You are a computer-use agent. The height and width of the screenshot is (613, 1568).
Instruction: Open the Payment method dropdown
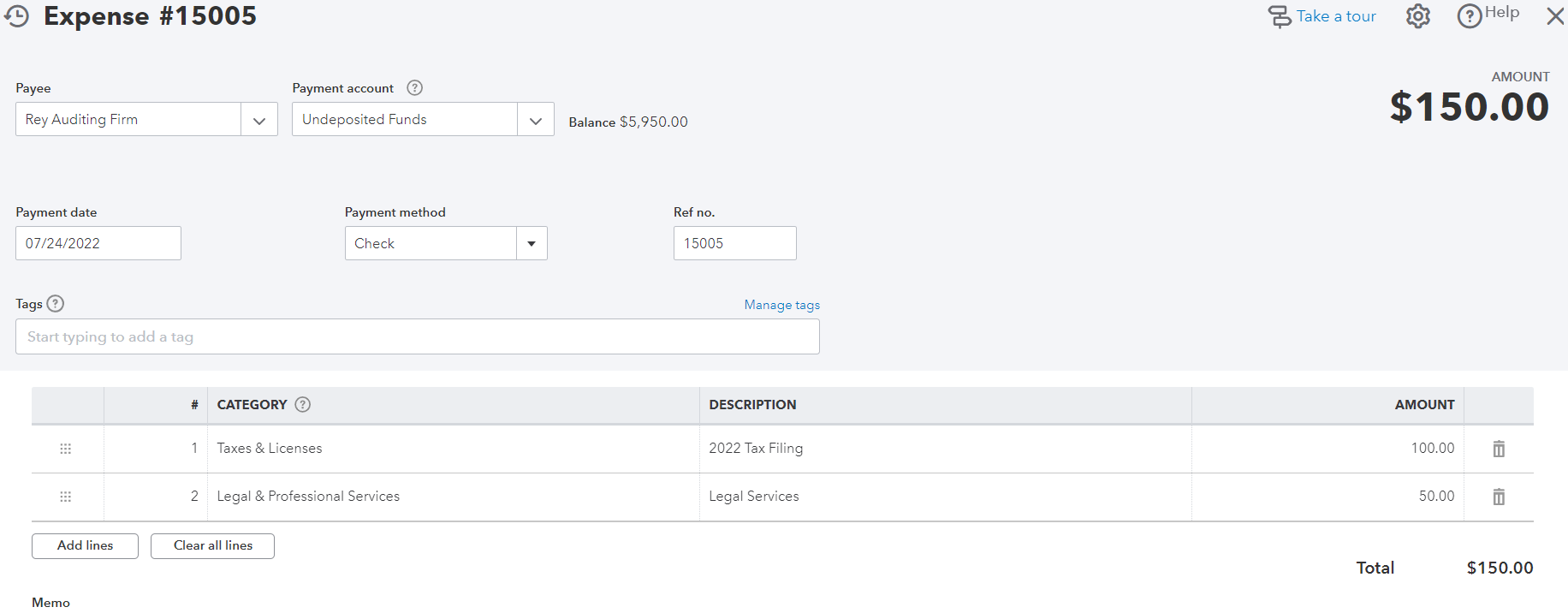[x=532, y=244]
